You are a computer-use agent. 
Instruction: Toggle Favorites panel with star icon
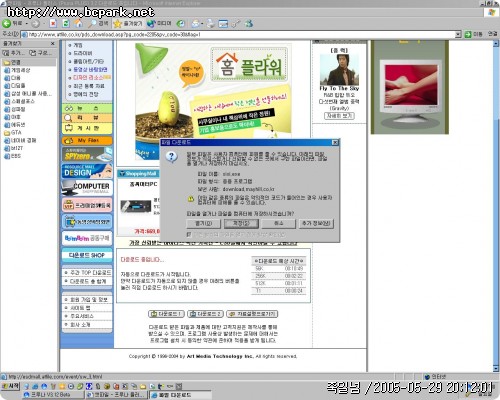tap(128, 23)
